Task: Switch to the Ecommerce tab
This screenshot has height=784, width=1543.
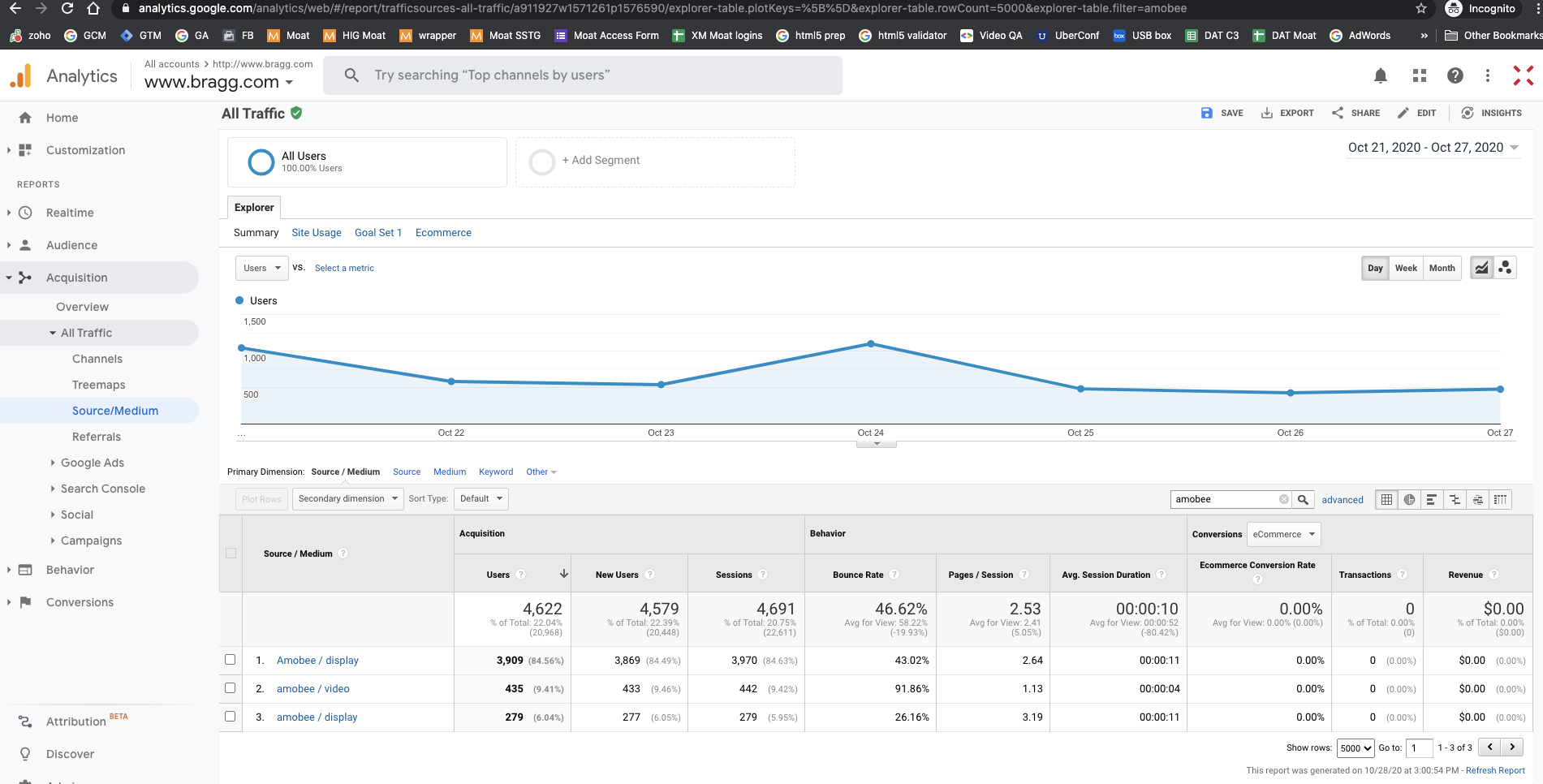Action: tap(443, 233)
